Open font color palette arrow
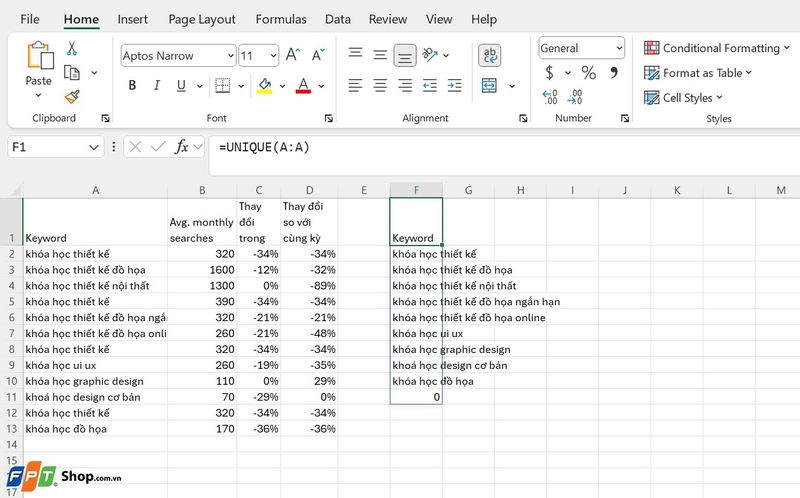Screen dimensions: 800x498 tap(321, 86)
